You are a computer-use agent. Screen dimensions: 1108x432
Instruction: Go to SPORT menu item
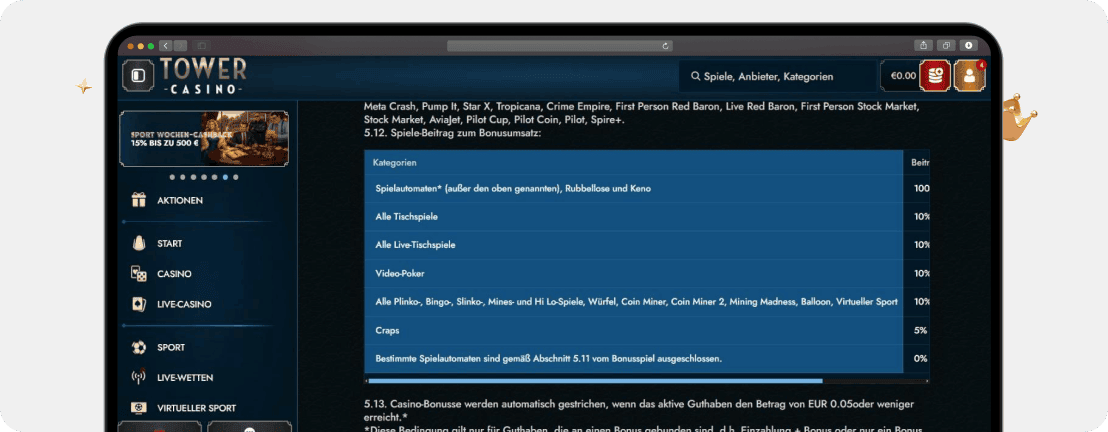click(x=172, y=348)
